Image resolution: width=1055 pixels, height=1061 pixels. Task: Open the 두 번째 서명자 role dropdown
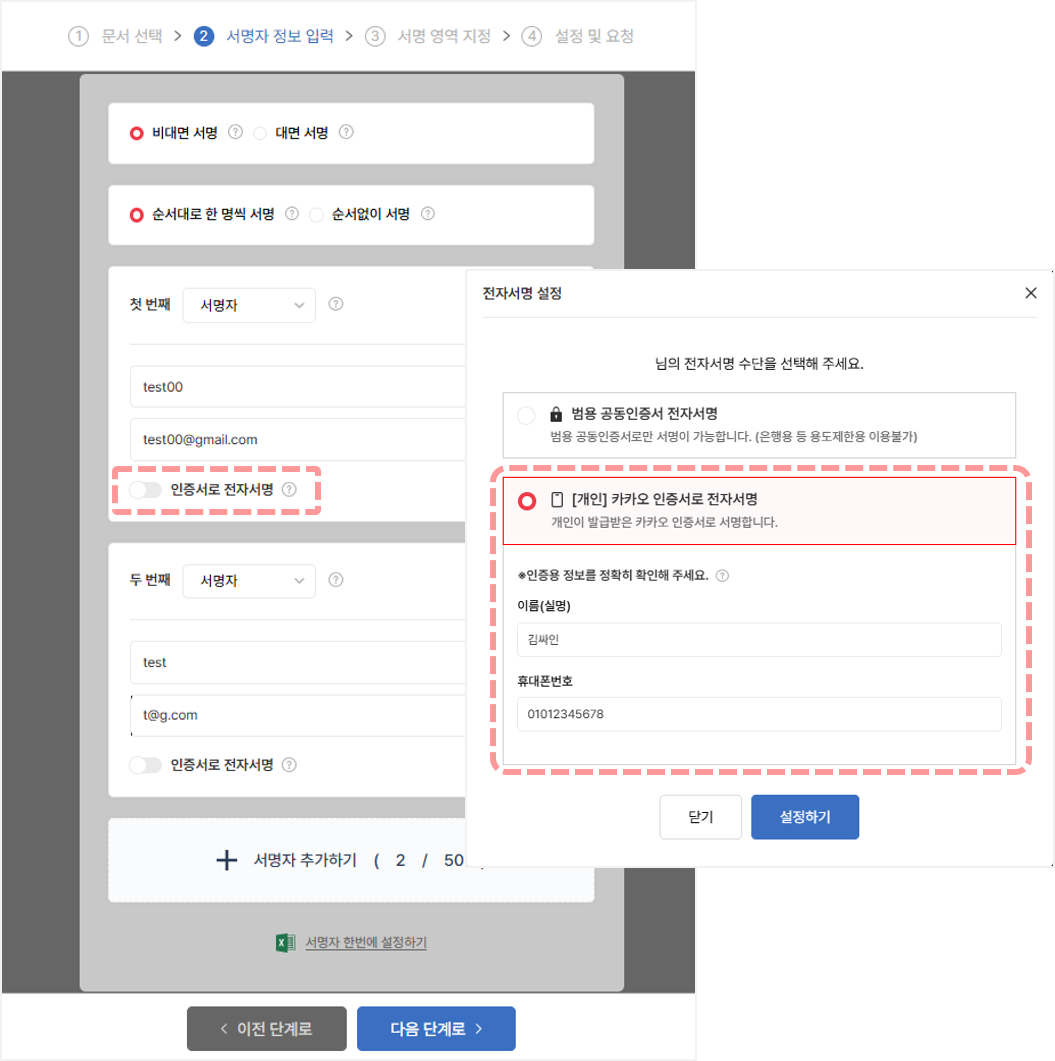point(249,581)
